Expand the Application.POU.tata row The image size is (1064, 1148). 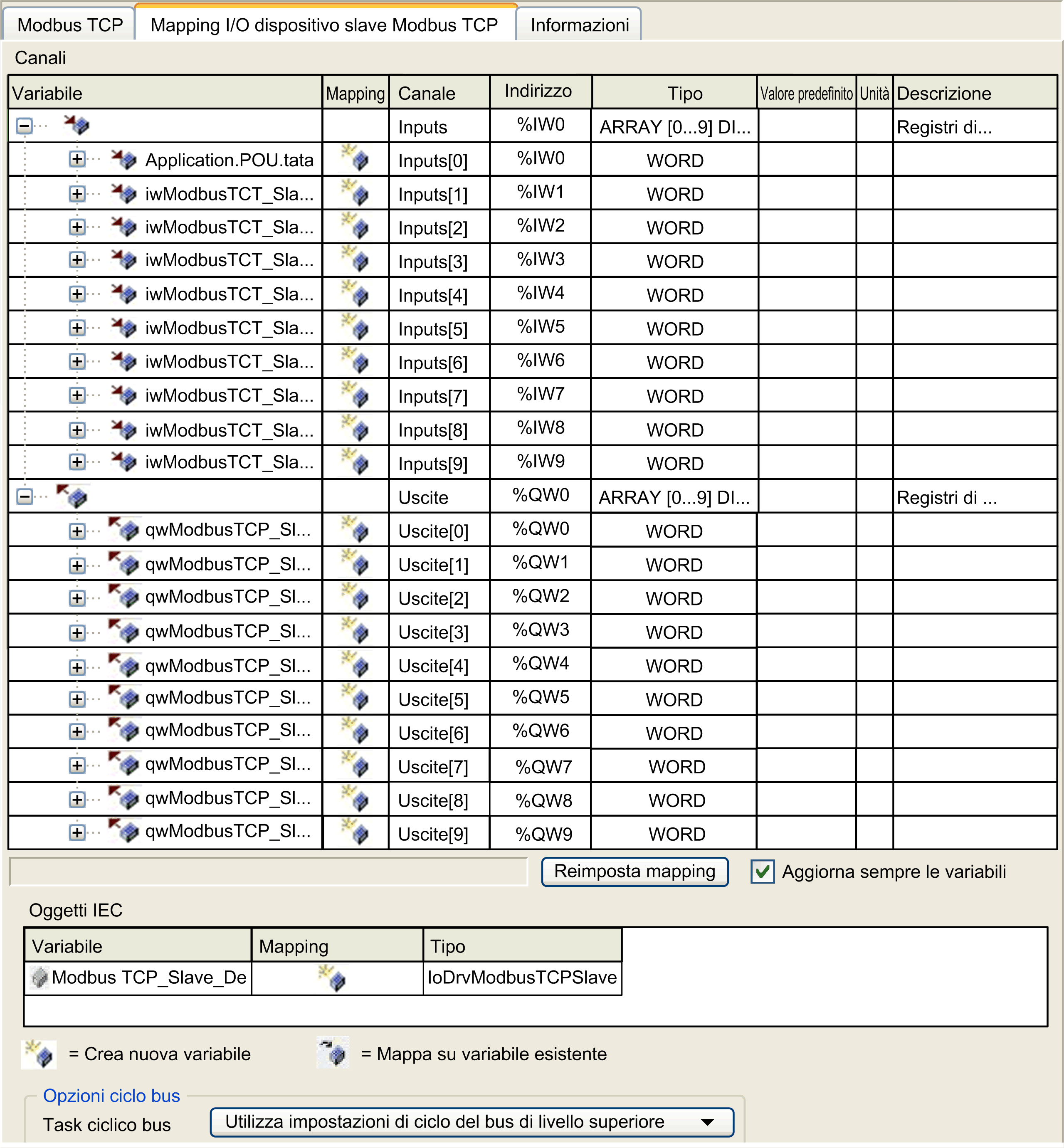[x=77, y=160]
